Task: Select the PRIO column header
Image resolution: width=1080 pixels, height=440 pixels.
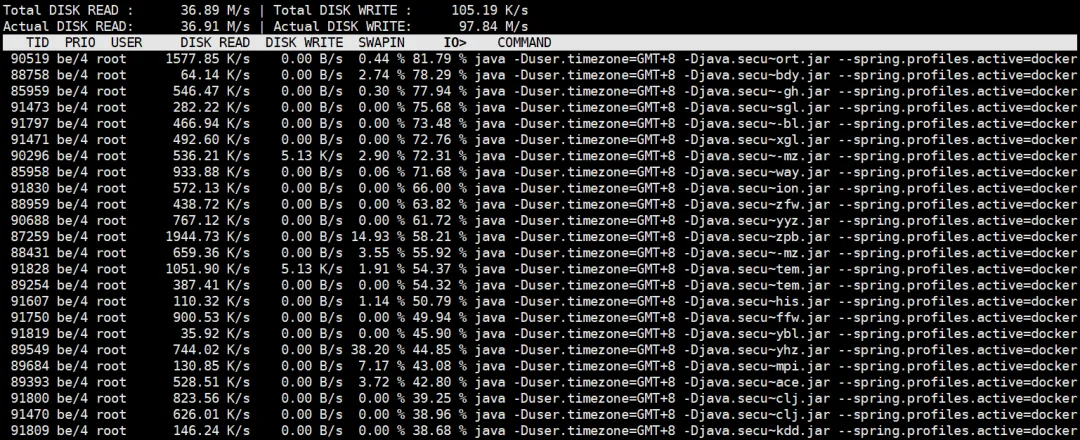Action: click(80, 43)
